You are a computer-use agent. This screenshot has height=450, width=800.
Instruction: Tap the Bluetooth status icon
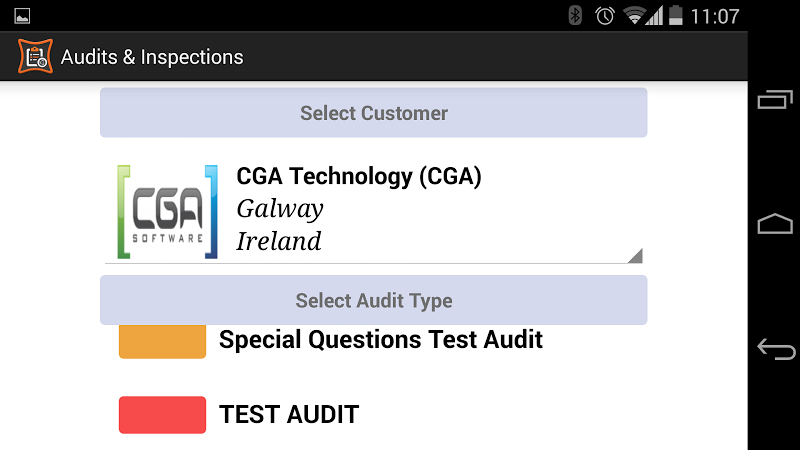pyautogui.click(x=575, y=15)
